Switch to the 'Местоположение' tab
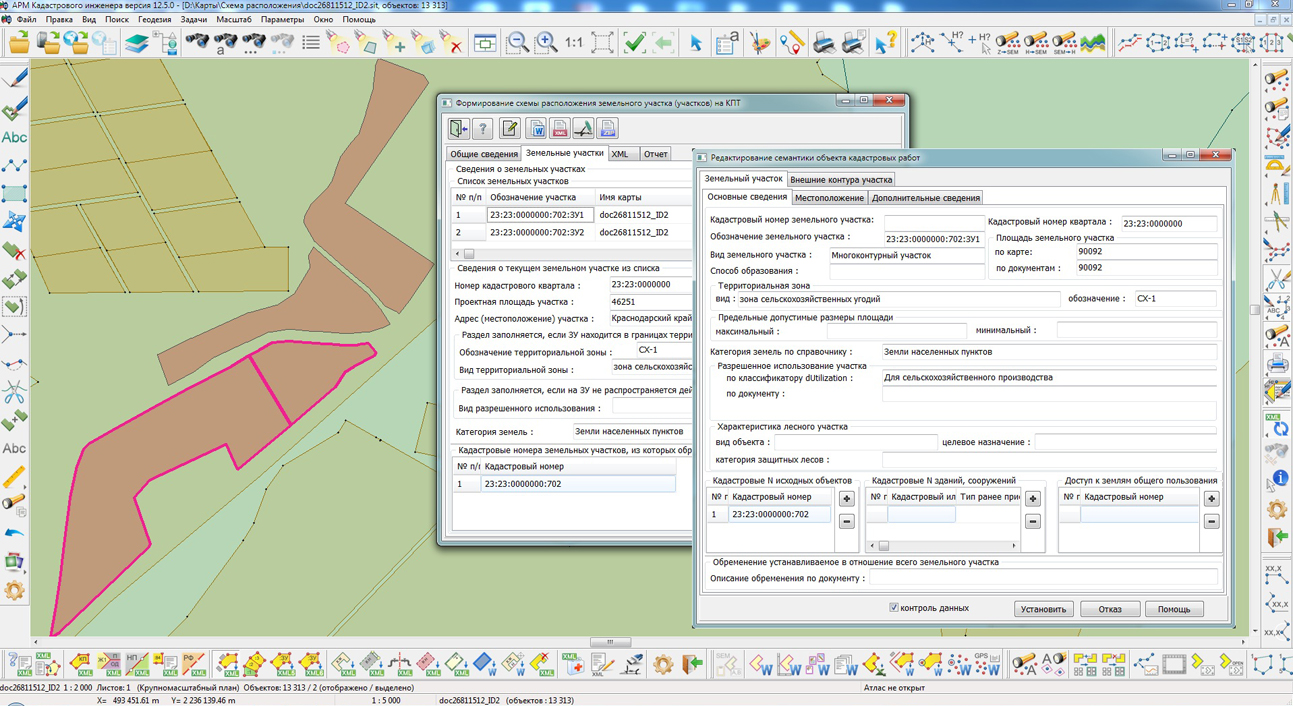The image size is (1293, 706). [829, 198]
